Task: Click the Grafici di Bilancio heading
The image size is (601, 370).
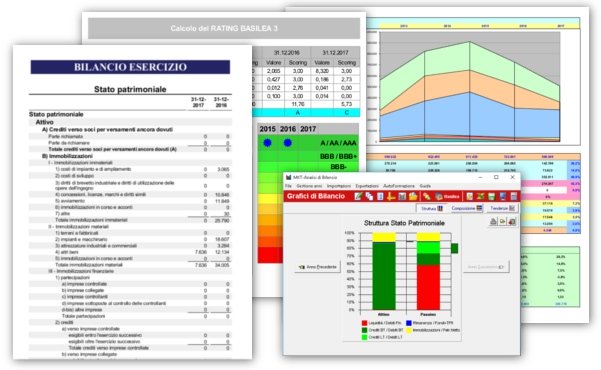Action: (x=316, y=196)
